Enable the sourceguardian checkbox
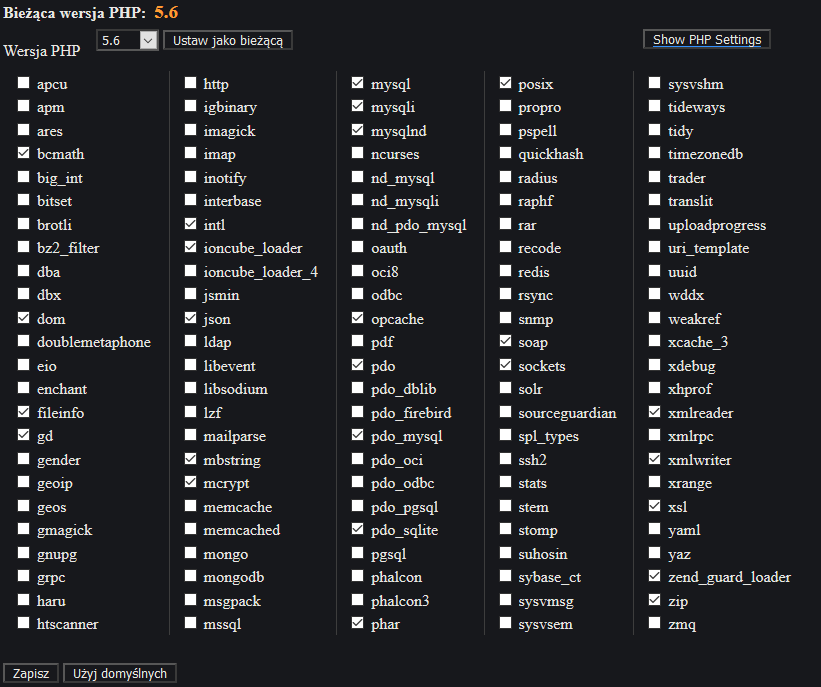821x687 pixels. [506, 413]
